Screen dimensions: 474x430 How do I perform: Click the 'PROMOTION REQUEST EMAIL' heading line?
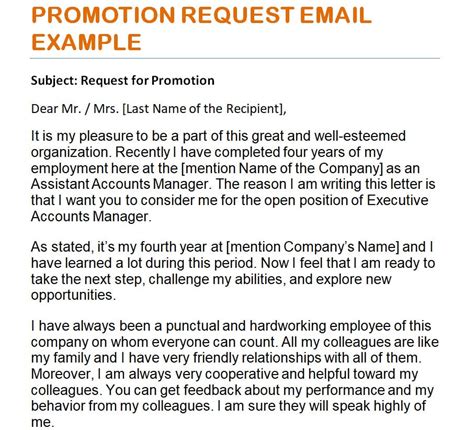pyautogui.click(x=201, y=15)
